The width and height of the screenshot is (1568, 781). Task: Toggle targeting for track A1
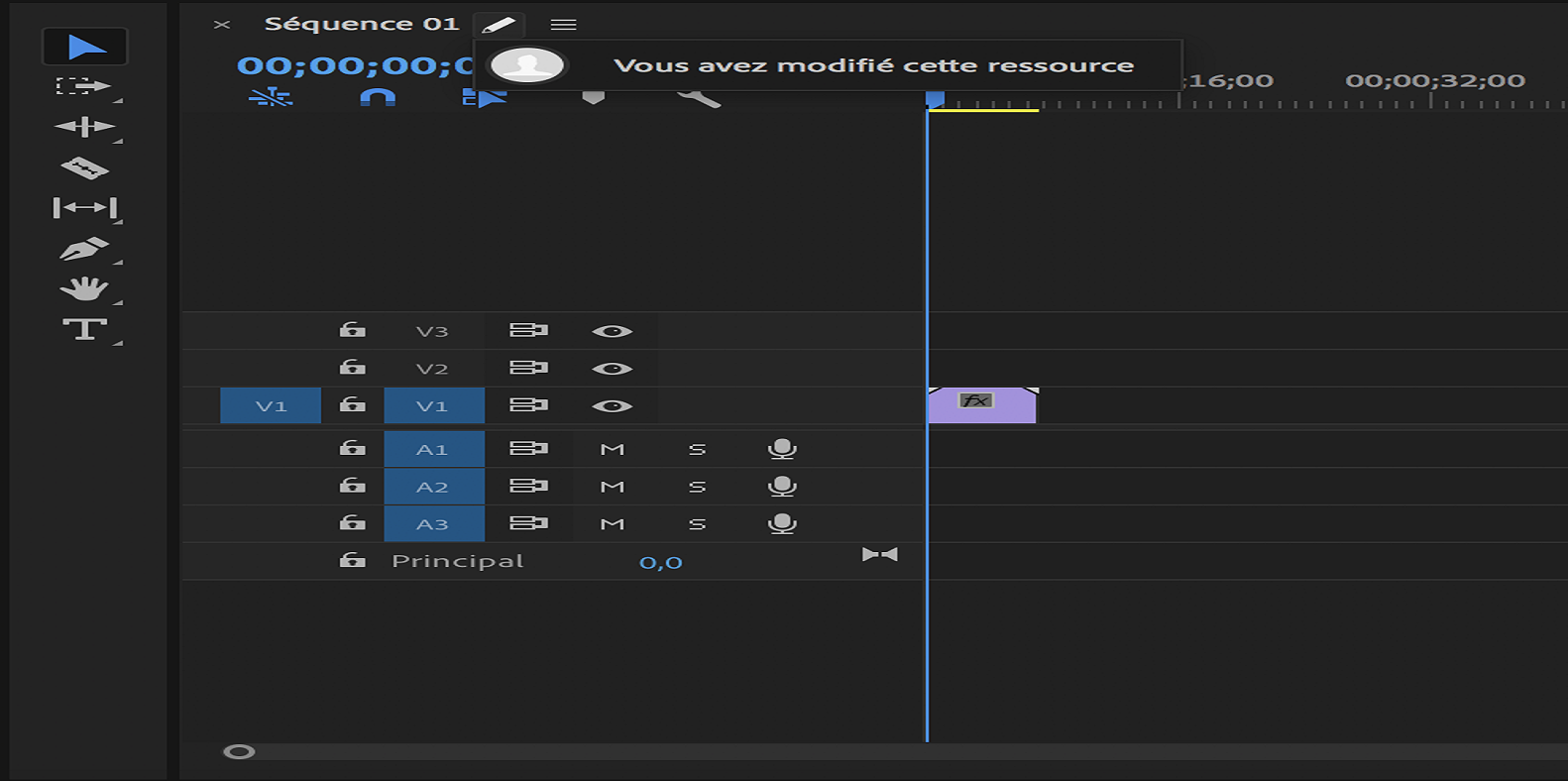click(x=434, y=449)
